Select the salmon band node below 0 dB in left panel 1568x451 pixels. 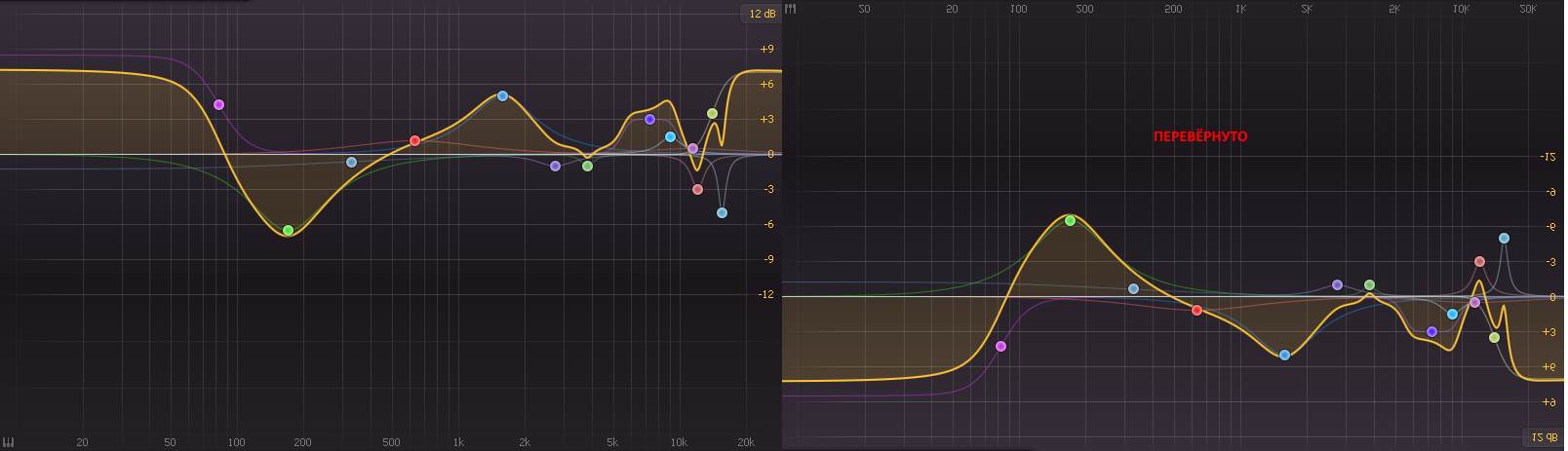[698, 190]
